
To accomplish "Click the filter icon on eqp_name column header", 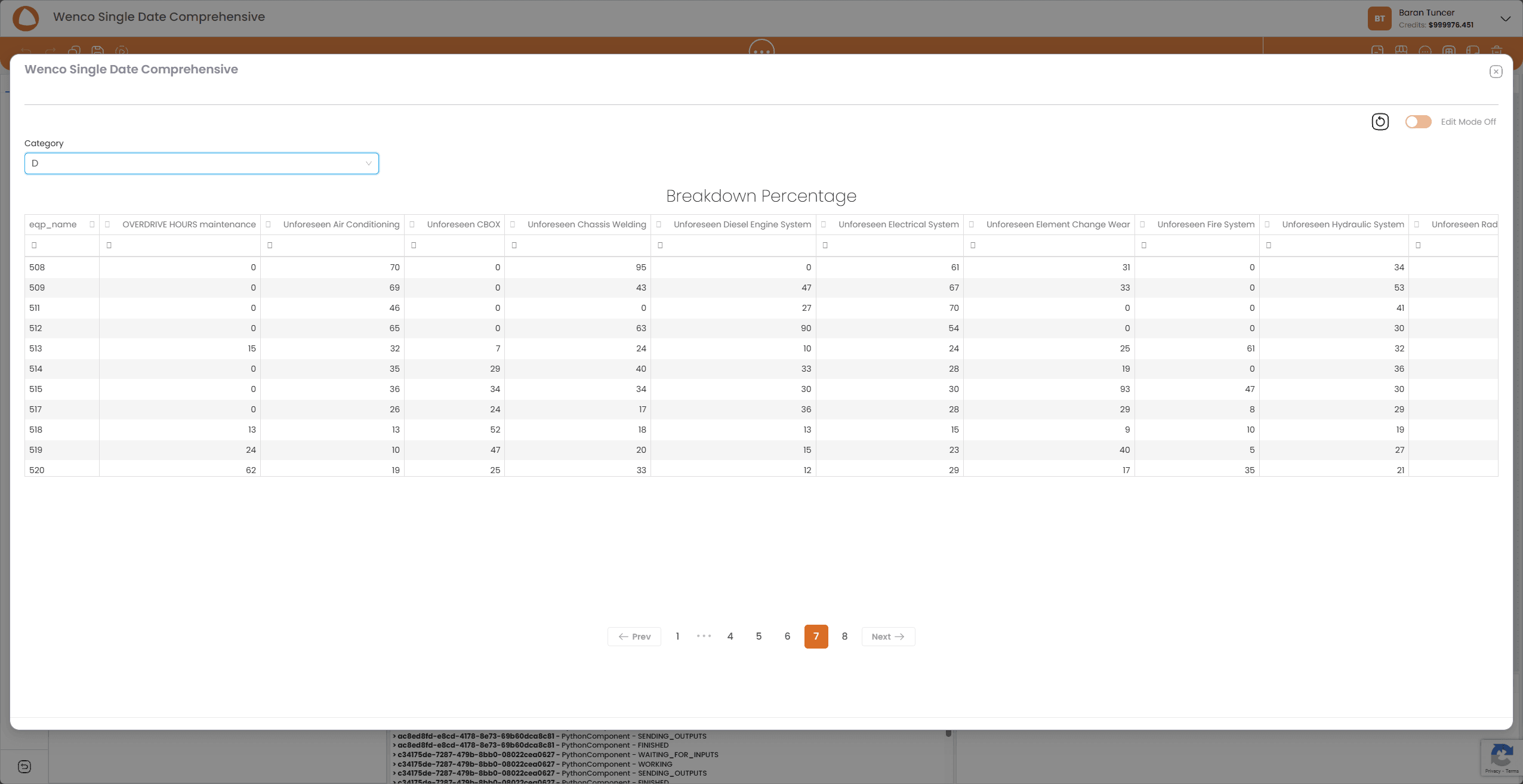I will 93,224.
